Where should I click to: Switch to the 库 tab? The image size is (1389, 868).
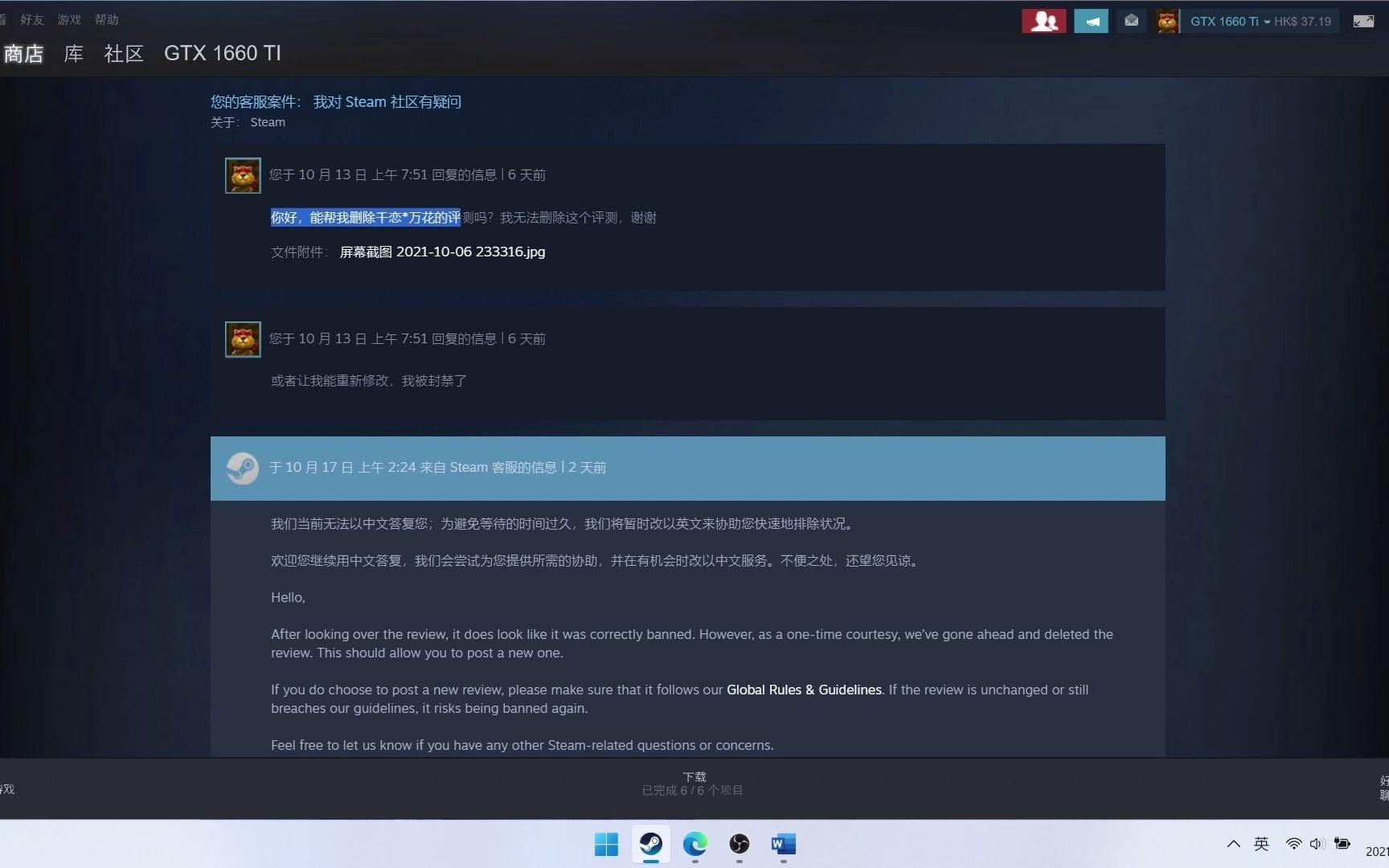(x=74, y=54)
